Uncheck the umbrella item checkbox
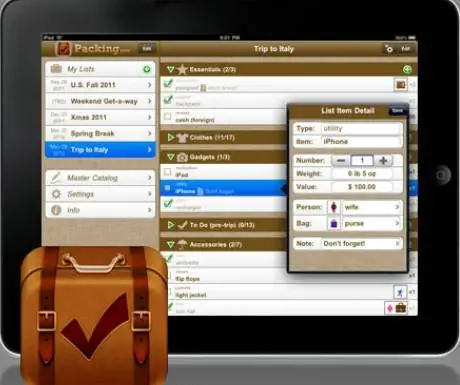The width and height of the screenshot is (460, 385). coord(169,258)
